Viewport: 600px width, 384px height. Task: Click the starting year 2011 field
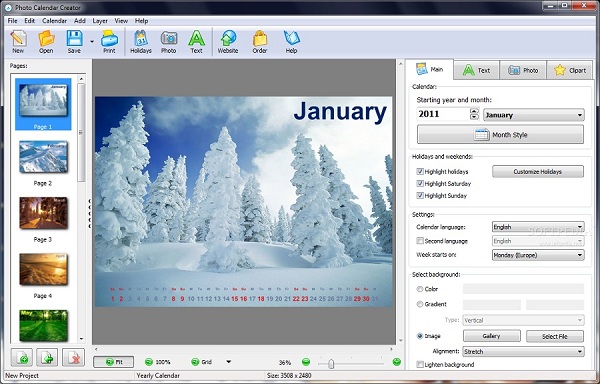pos(443,114)
